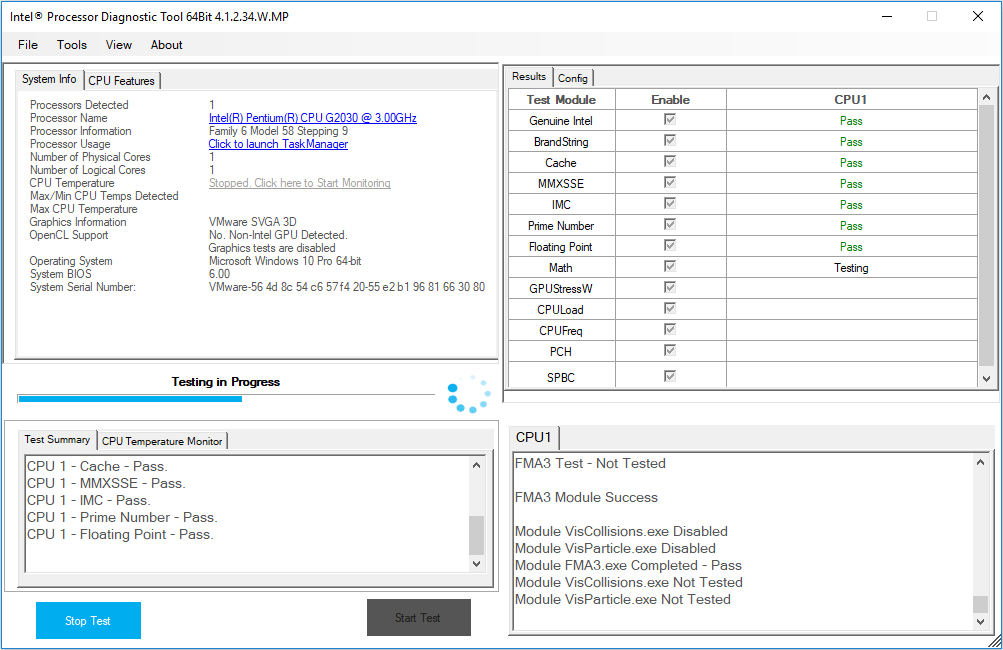This screenshot has height=650, width=1003.
Task: Switch to the CPU Features tab
Action: pos(122,81)
